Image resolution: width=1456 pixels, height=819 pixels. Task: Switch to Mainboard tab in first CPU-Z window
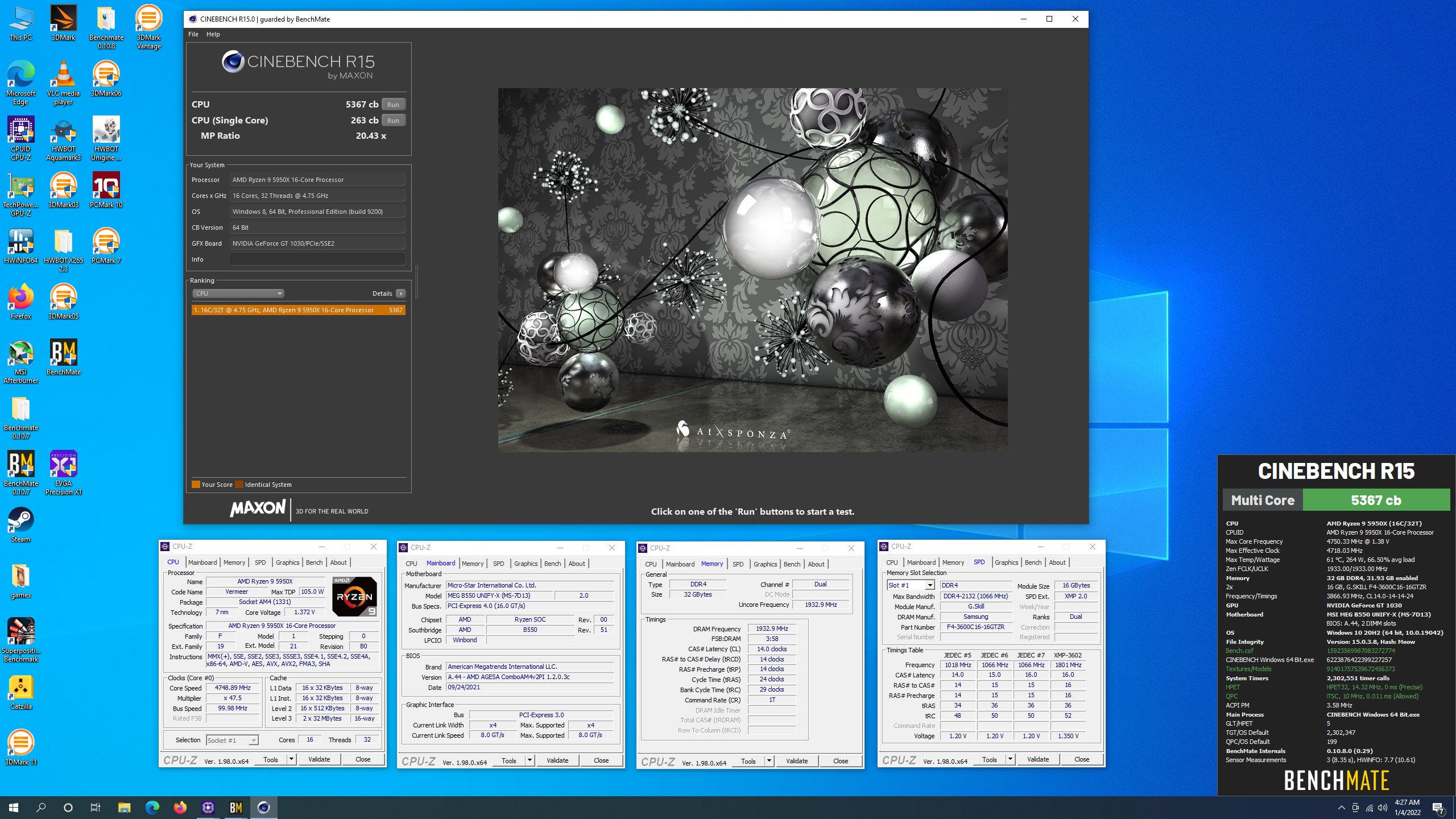pyautogui.click(x=202, y=562)
